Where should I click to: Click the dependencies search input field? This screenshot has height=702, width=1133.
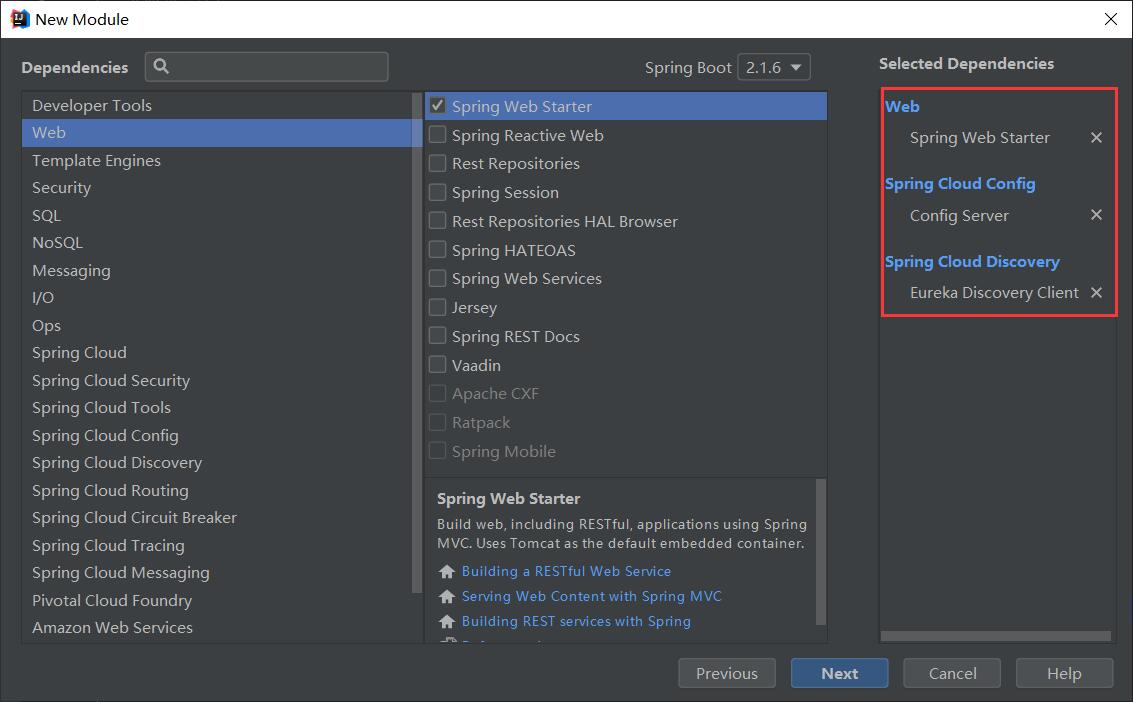(x=267, y=66)
